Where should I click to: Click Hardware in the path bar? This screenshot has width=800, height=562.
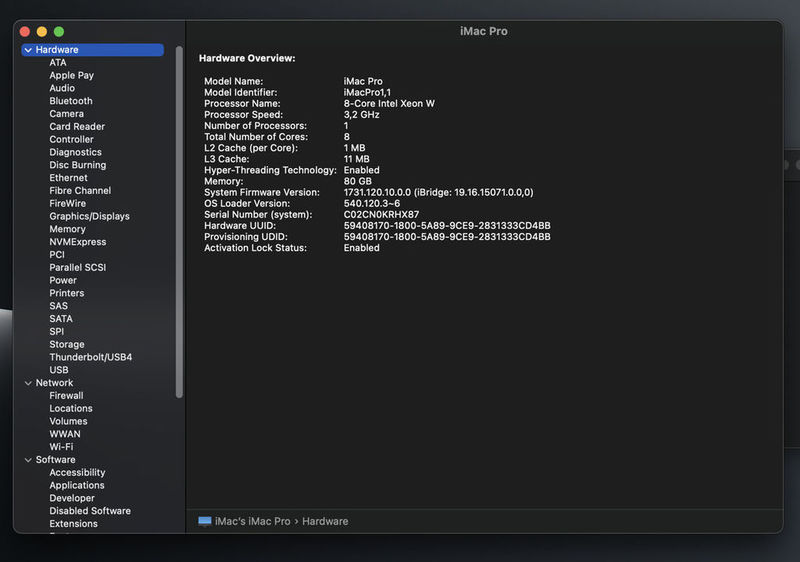(325, 522)
